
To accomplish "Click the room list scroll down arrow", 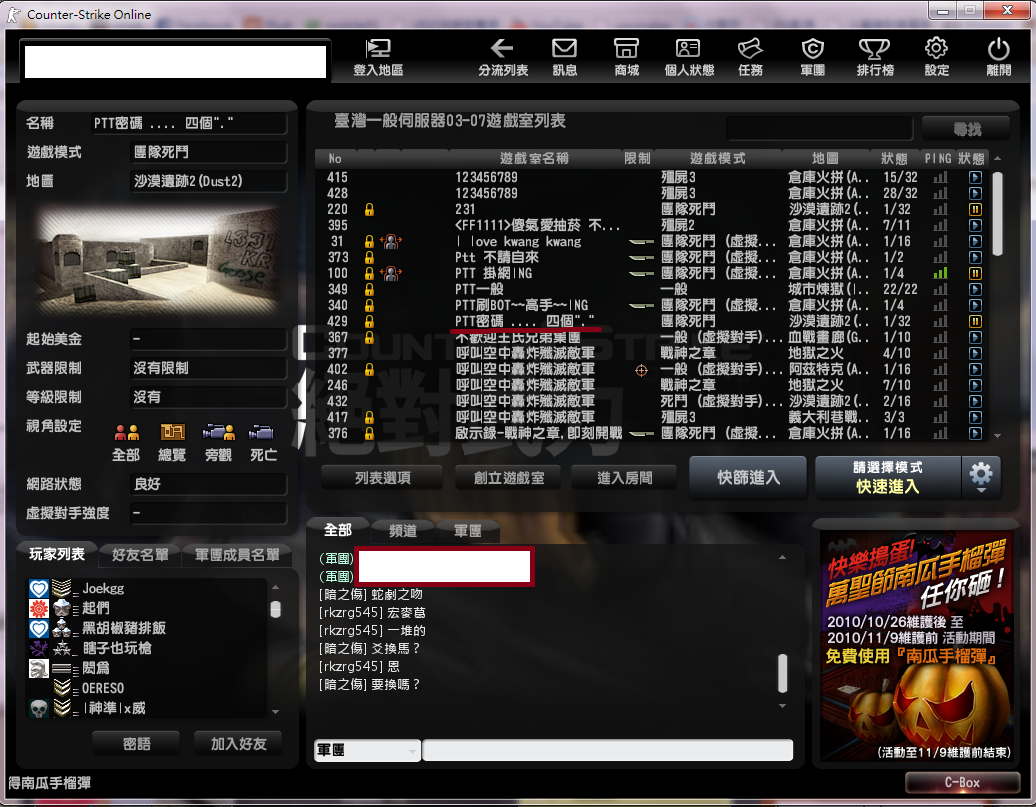I will tap(997, 436).
